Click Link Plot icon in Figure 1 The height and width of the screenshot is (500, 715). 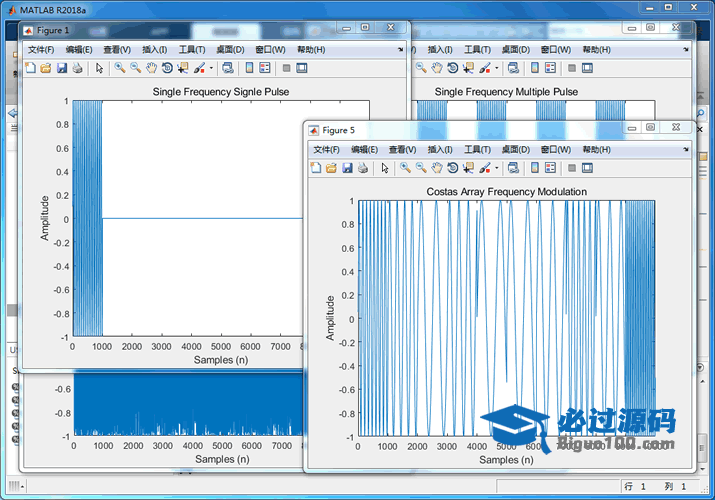(228, 68)
